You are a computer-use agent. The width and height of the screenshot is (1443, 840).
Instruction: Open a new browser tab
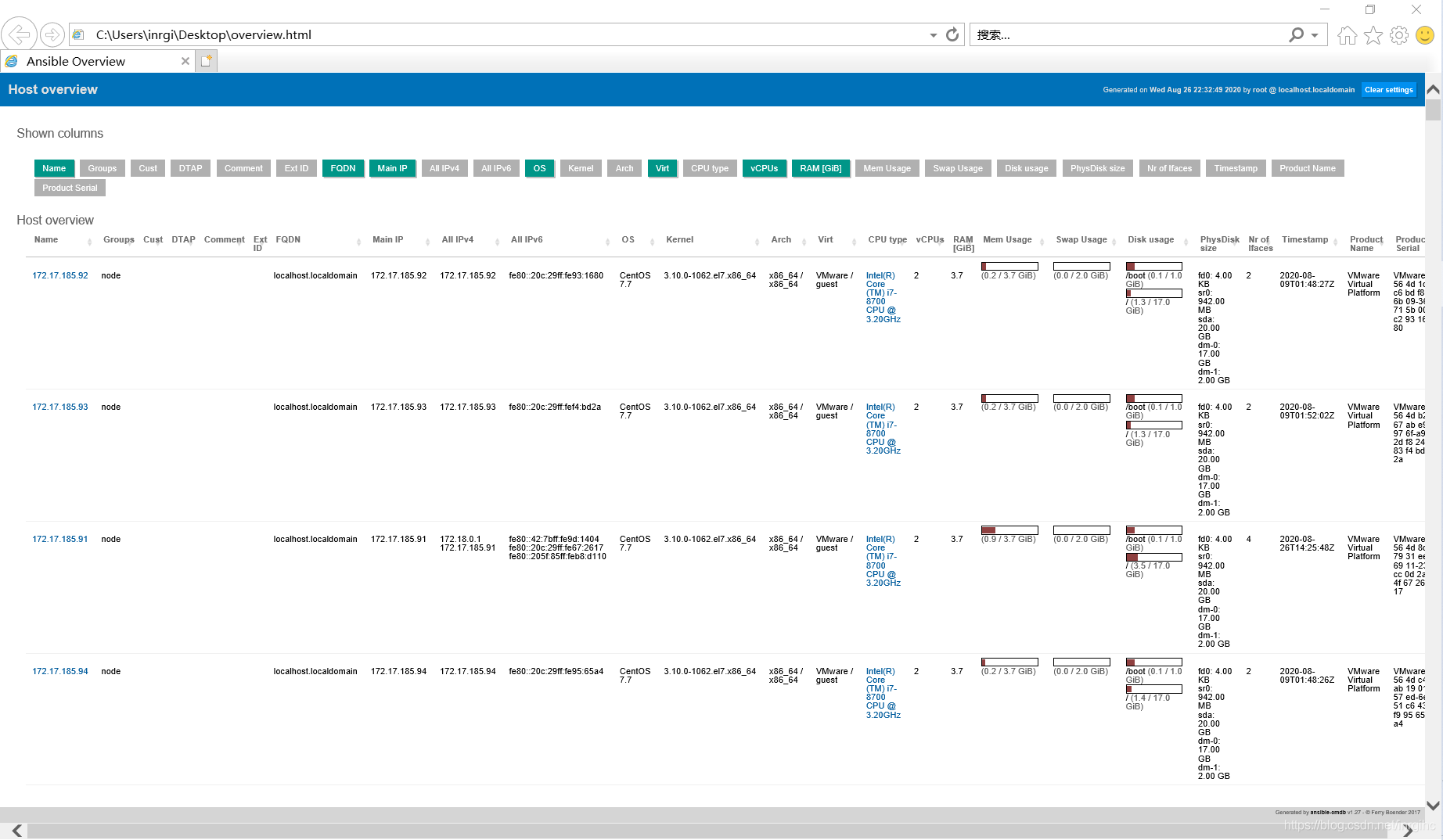207,61
